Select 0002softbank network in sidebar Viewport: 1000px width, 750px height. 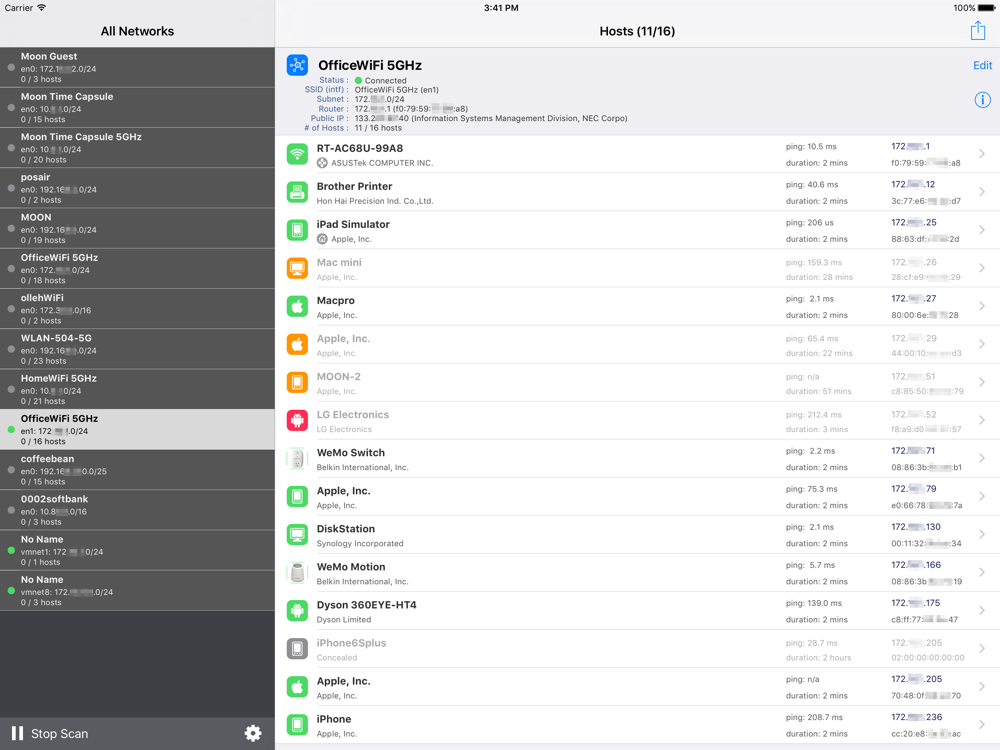(x=137, y=510)
